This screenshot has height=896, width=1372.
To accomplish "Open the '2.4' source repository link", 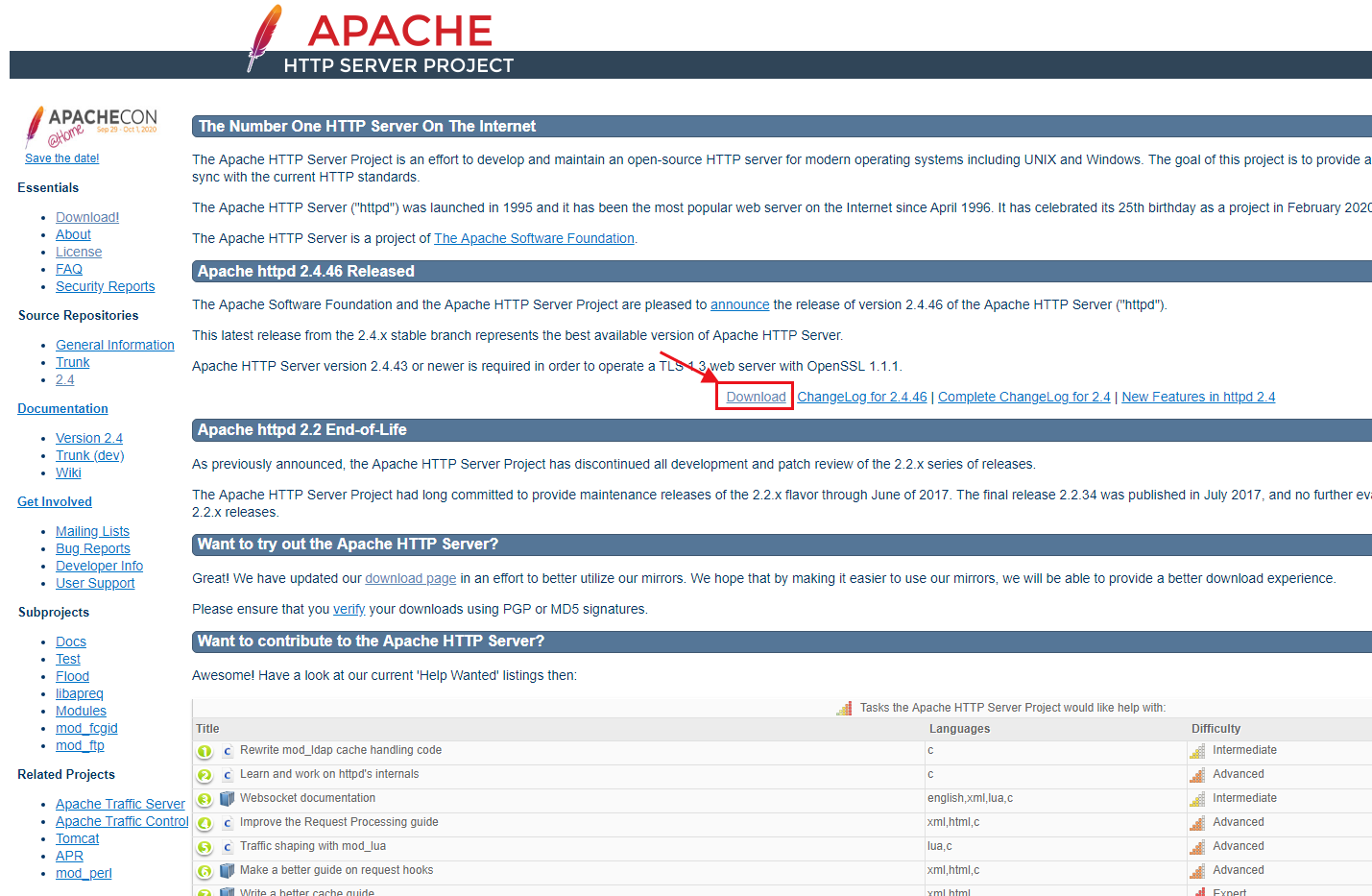I will pos(64,379).
